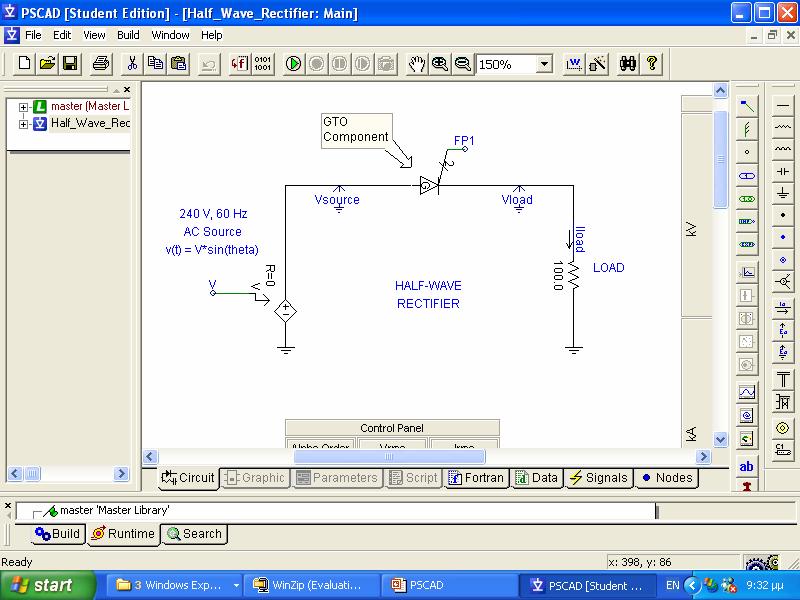Open the View menu
Screen dimensions: 800x600
point(94,35)
